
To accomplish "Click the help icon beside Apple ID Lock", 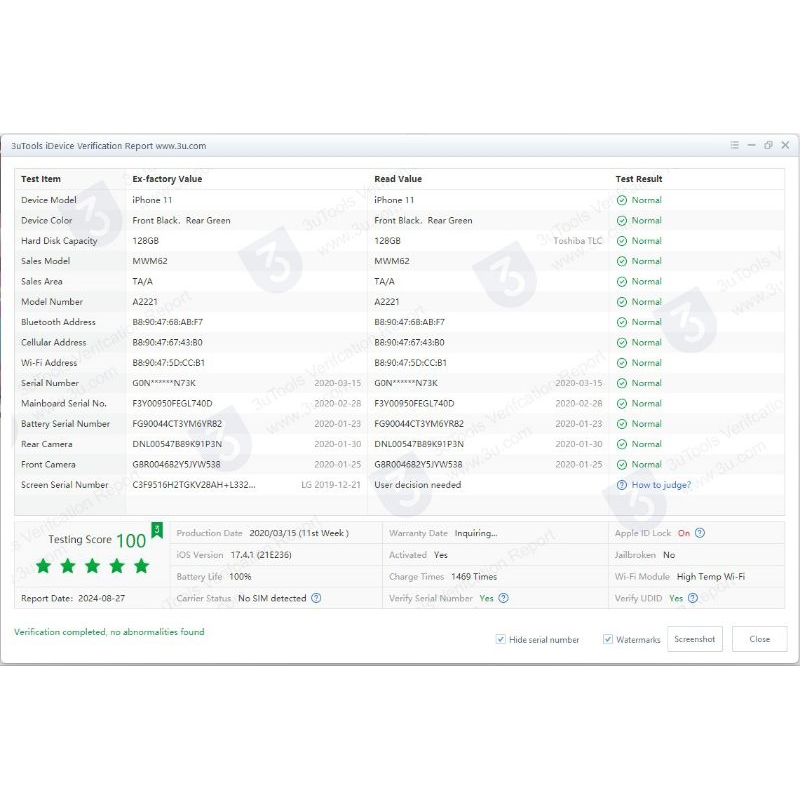I will coord(700,533).
